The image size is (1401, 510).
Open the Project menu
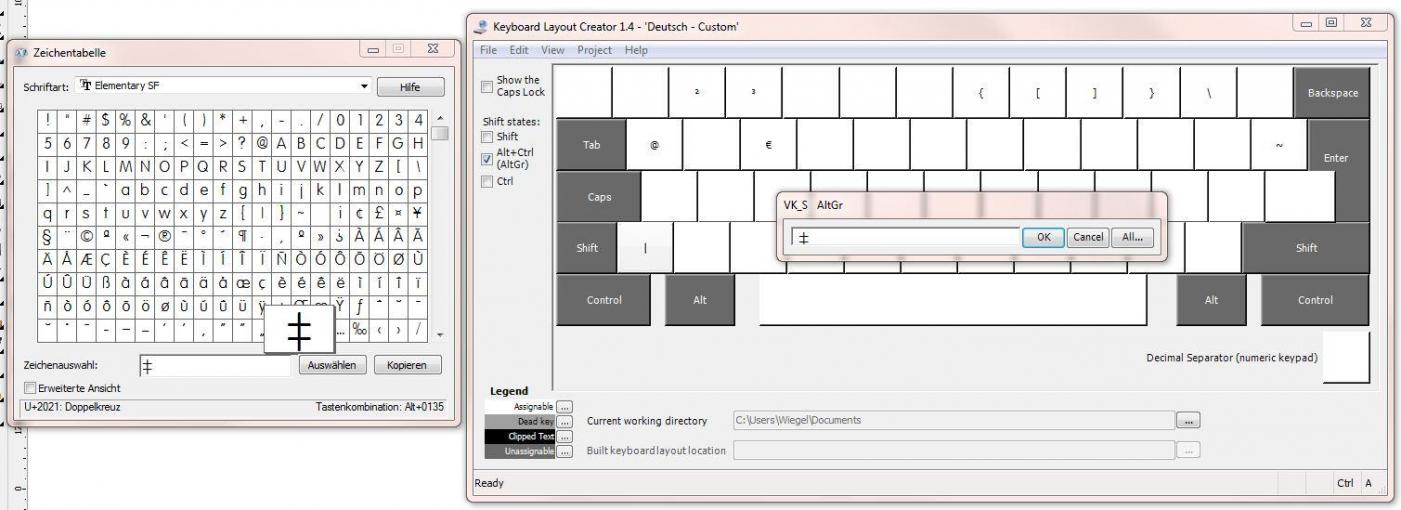[594, 50]
